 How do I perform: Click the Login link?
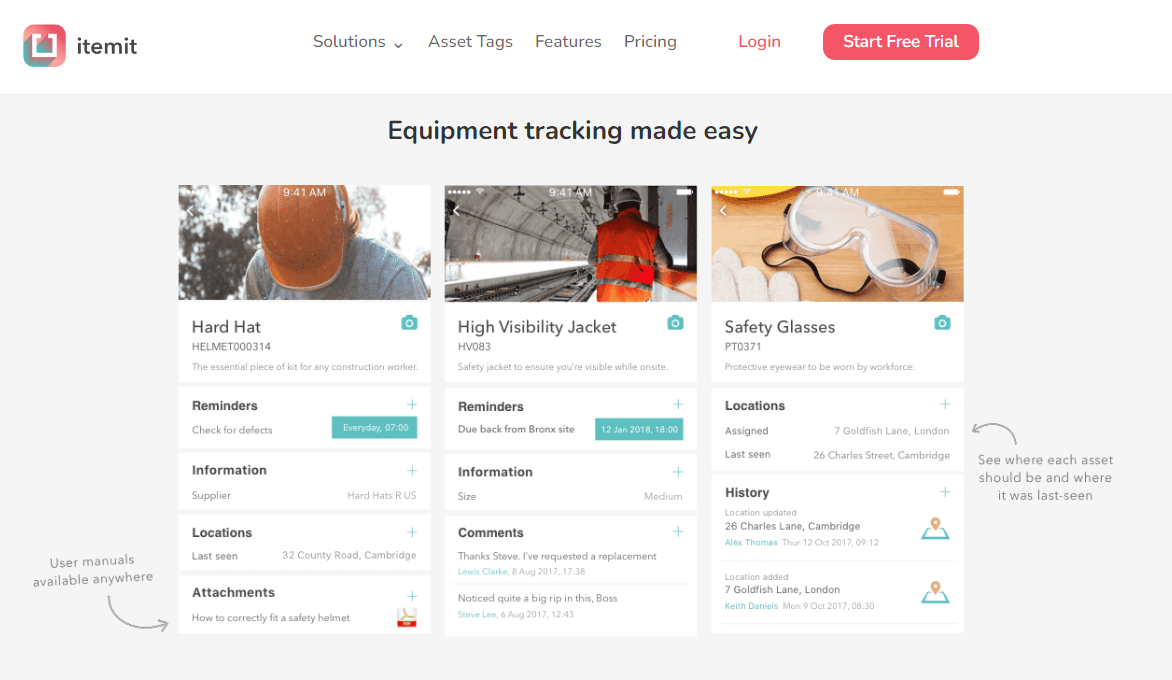[x=759, y=42]
